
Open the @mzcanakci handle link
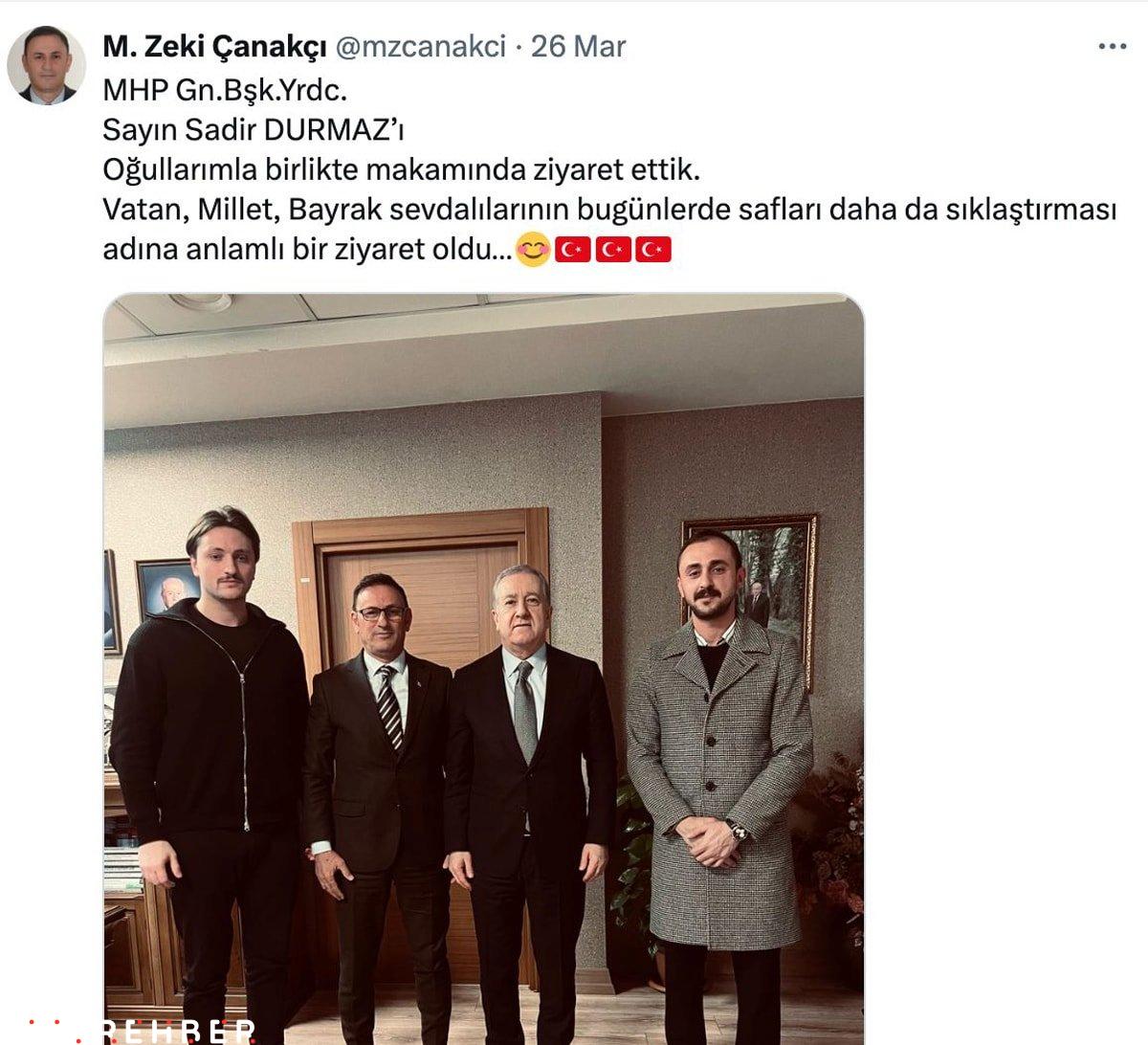(420, 46)
